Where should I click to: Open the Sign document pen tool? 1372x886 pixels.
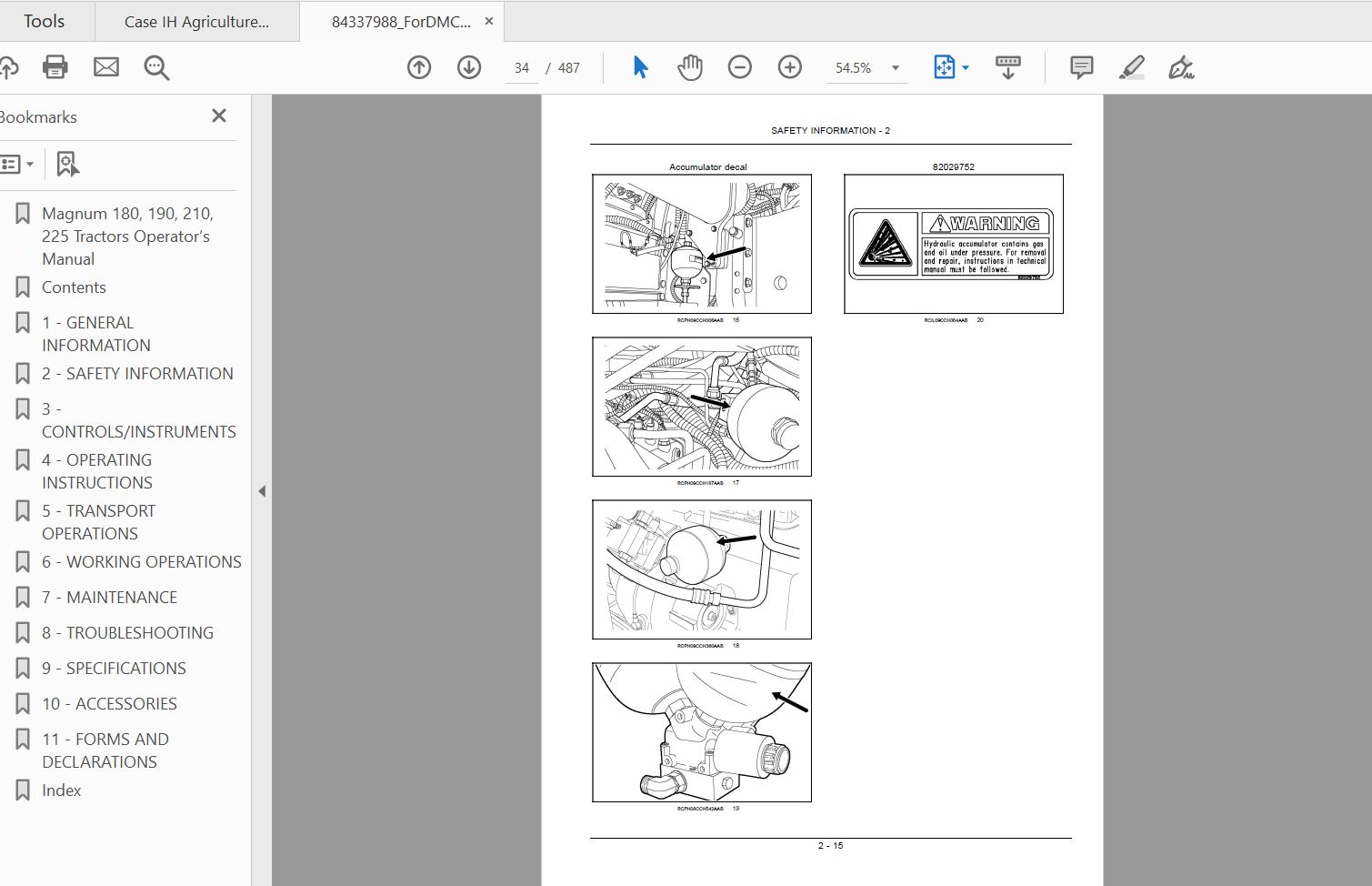[x=1181, y=67]
